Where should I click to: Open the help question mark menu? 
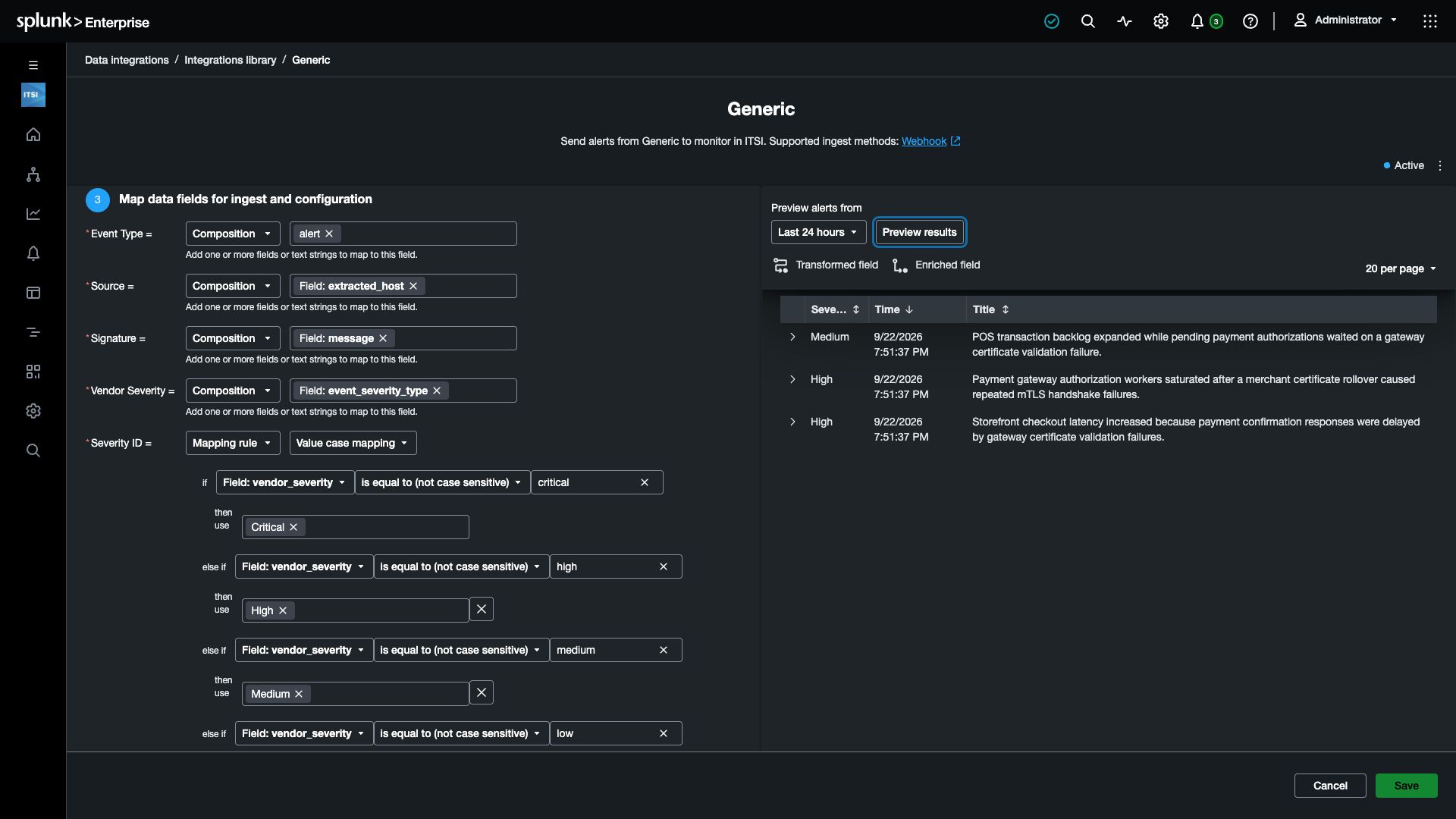point(1250,21)
